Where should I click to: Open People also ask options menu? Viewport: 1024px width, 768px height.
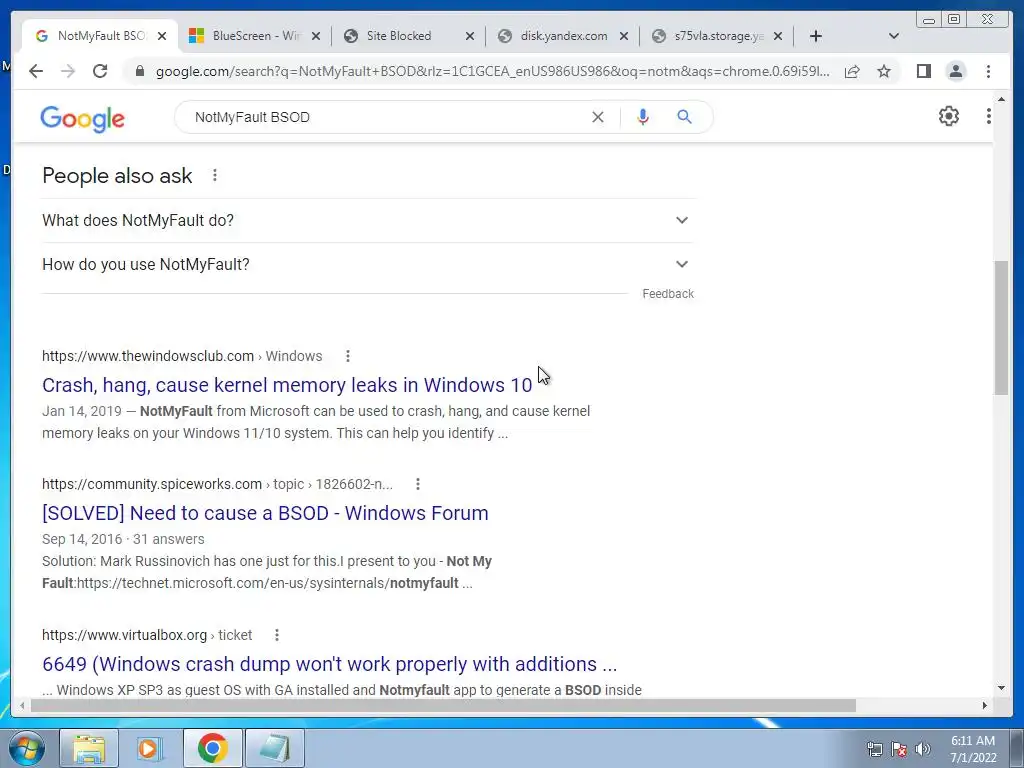(214, 175)
